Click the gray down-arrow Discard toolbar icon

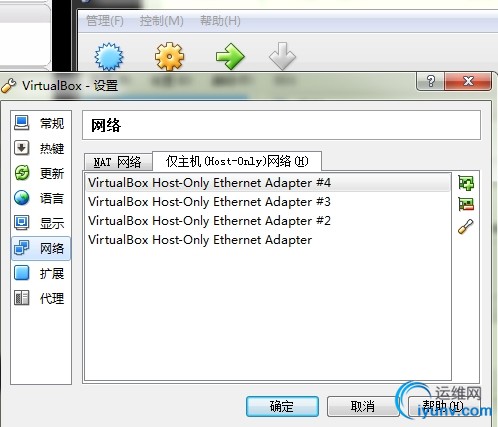[282, 56]
